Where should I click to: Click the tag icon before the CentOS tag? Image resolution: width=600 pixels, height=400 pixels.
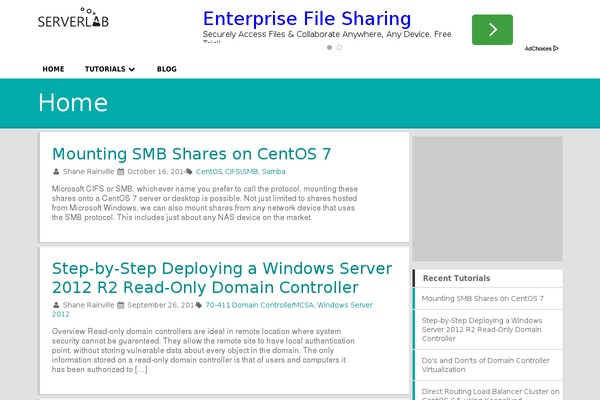coord(189,171)
